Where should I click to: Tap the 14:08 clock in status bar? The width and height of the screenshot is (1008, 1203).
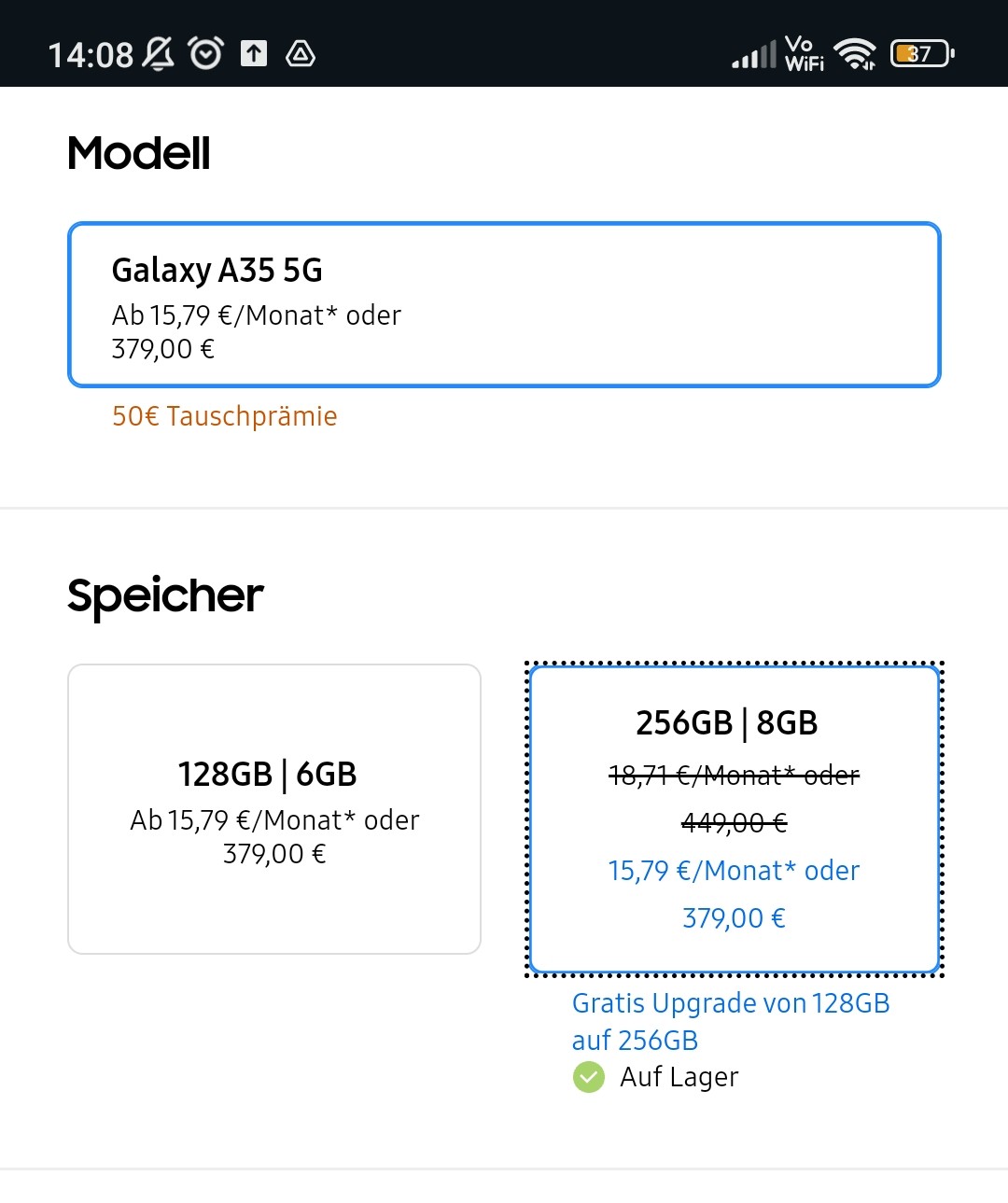(91, 54)
